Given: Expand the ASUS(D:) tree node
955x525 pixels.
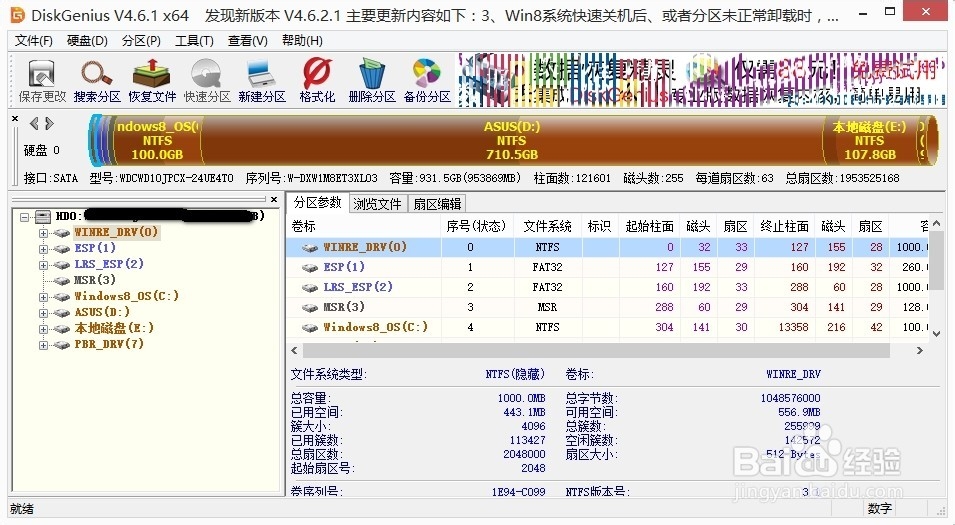Looking at the screenshot, I should 43,313.
